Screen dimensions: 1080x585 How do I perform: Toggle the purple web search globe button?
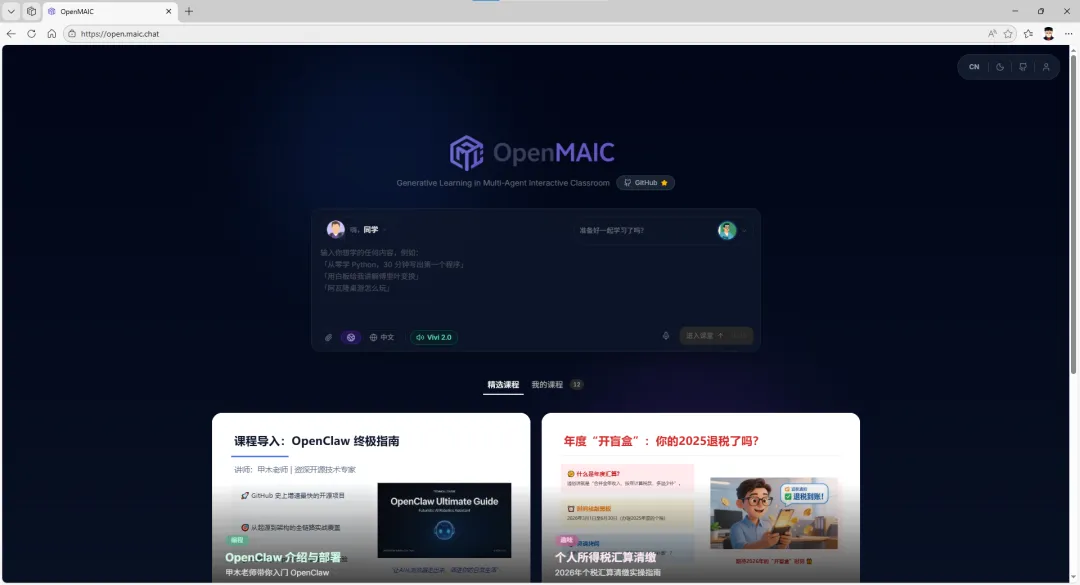(x=351, y=338)
